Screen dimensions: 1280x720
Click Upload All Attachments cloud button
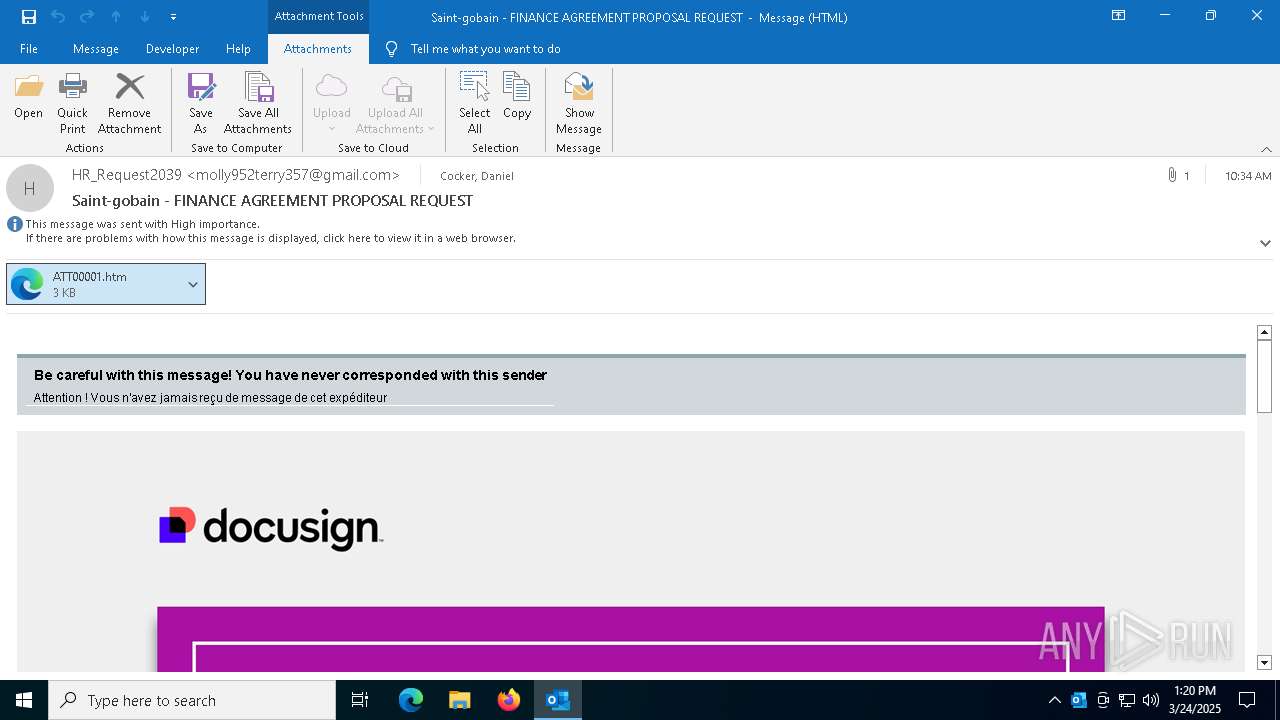click(x=396, y=104)
